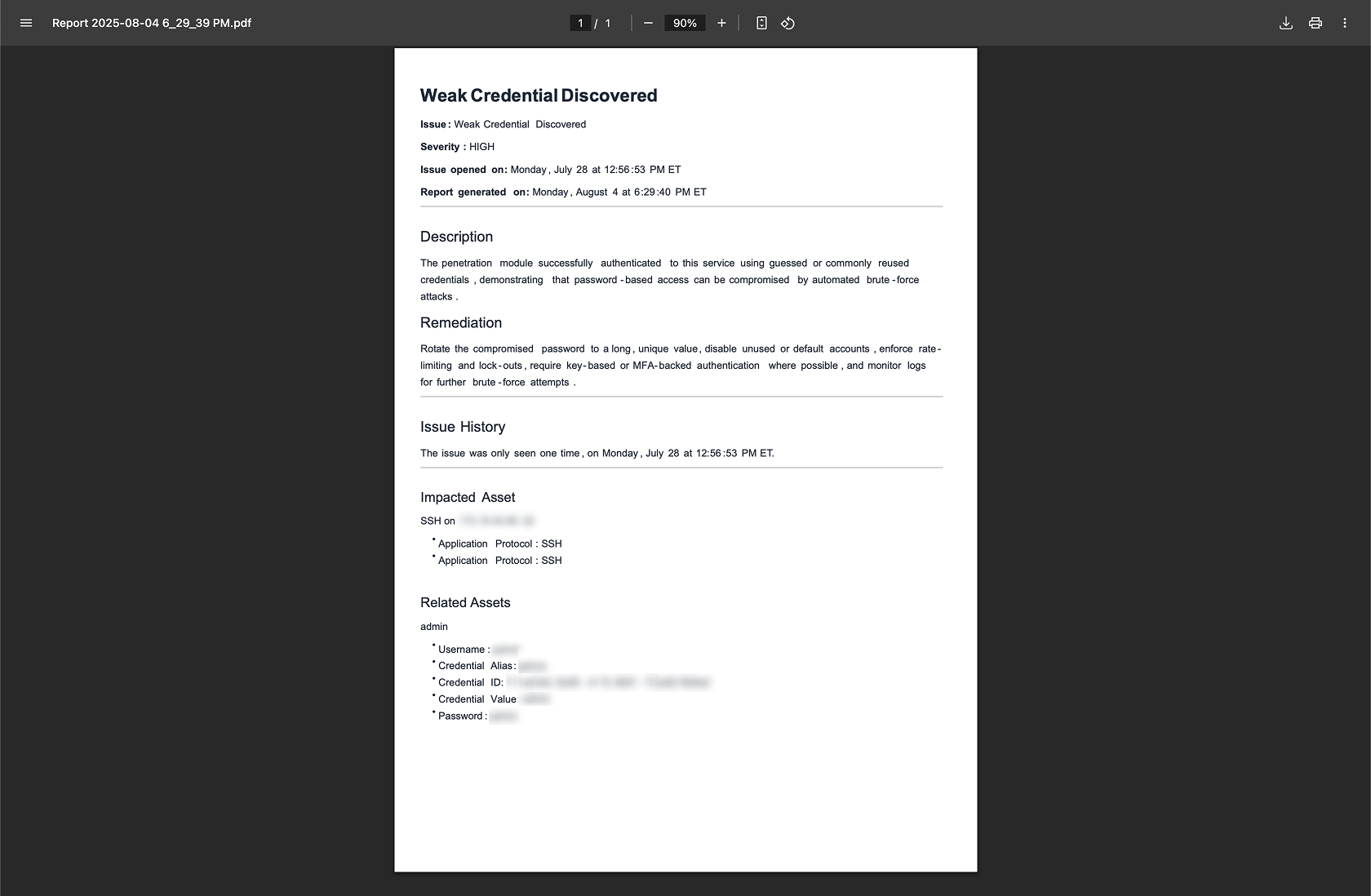Click the SSH on asset line

[x=477, y=521]
